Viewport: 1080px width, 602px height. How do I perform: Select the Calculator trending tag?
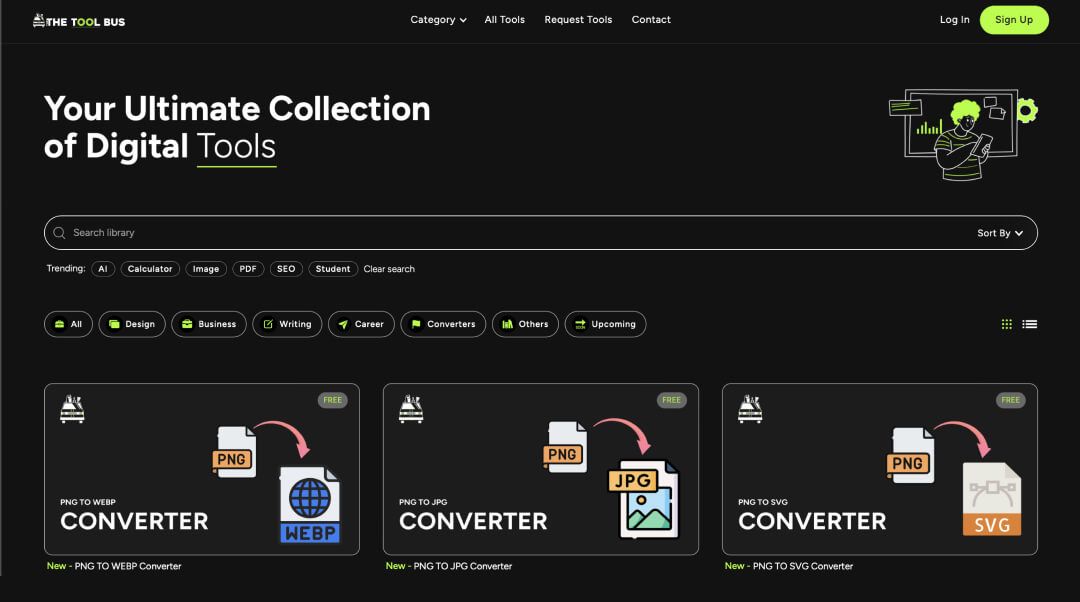(x=150, y=269)
